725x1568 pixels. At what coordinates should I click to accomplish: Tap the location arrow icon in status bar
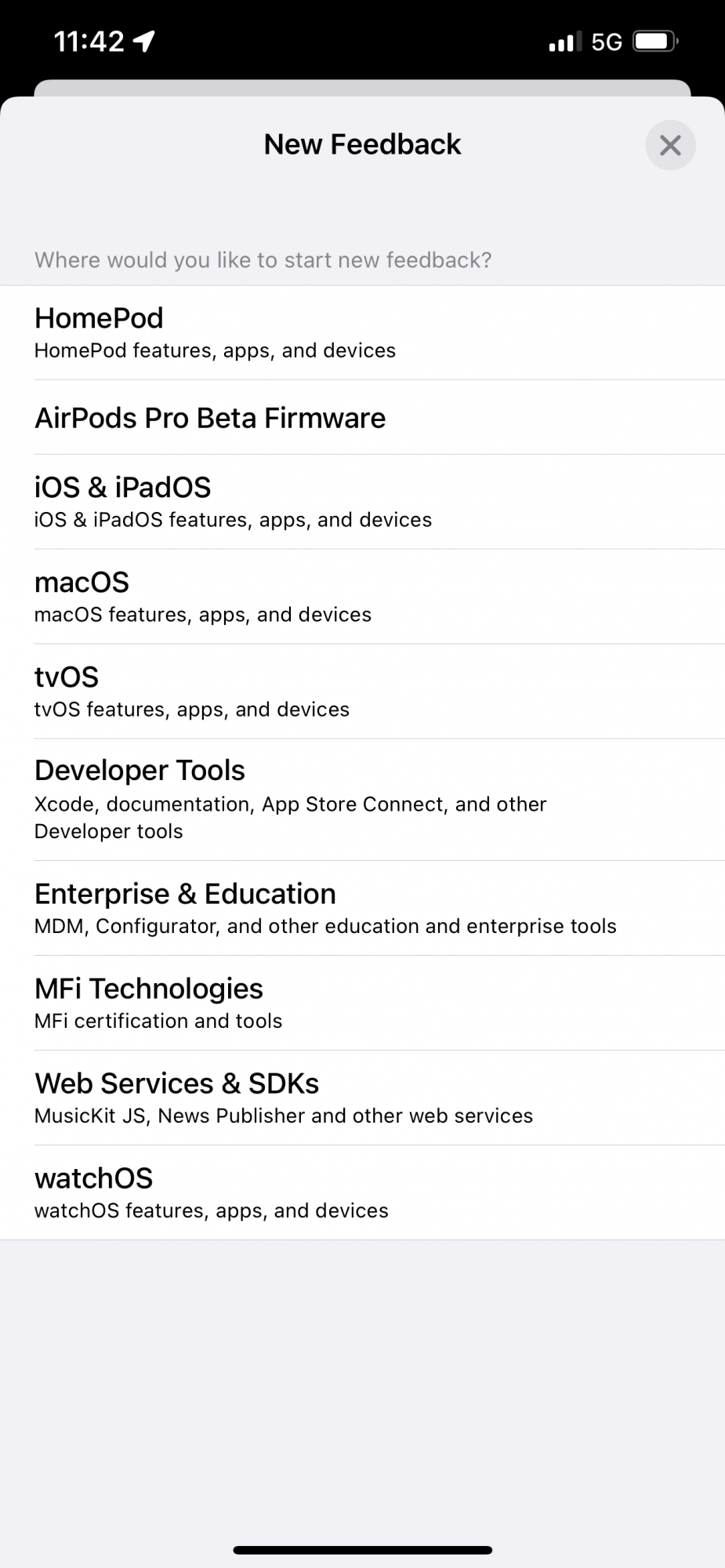tap(144, 41)
